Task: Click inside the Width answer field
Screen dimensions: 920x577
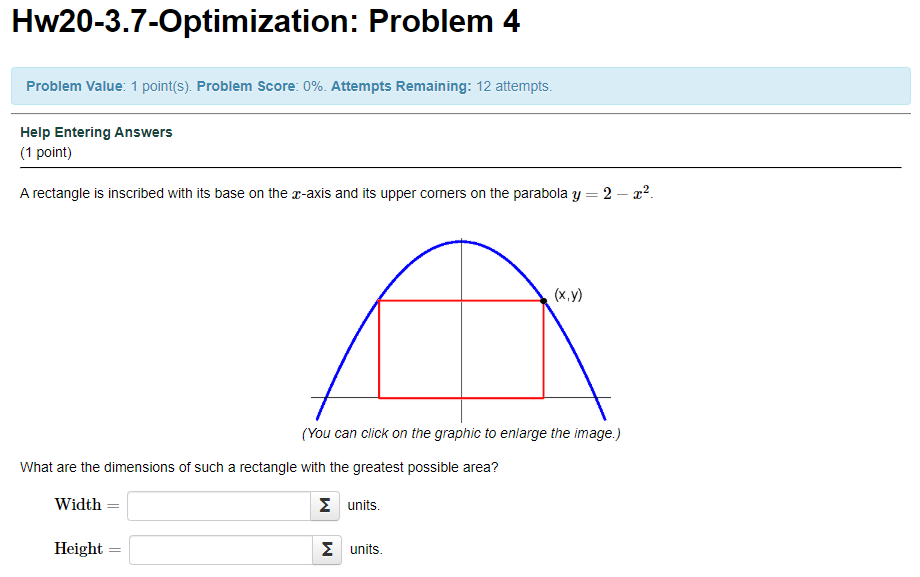Action: (x=218, y=506)
